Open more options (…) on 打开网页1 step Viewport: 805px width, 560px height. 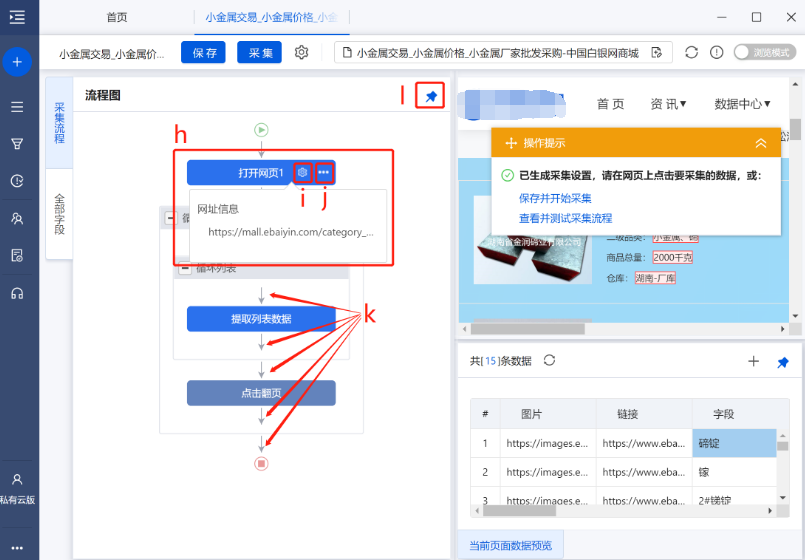pos(323,173)
